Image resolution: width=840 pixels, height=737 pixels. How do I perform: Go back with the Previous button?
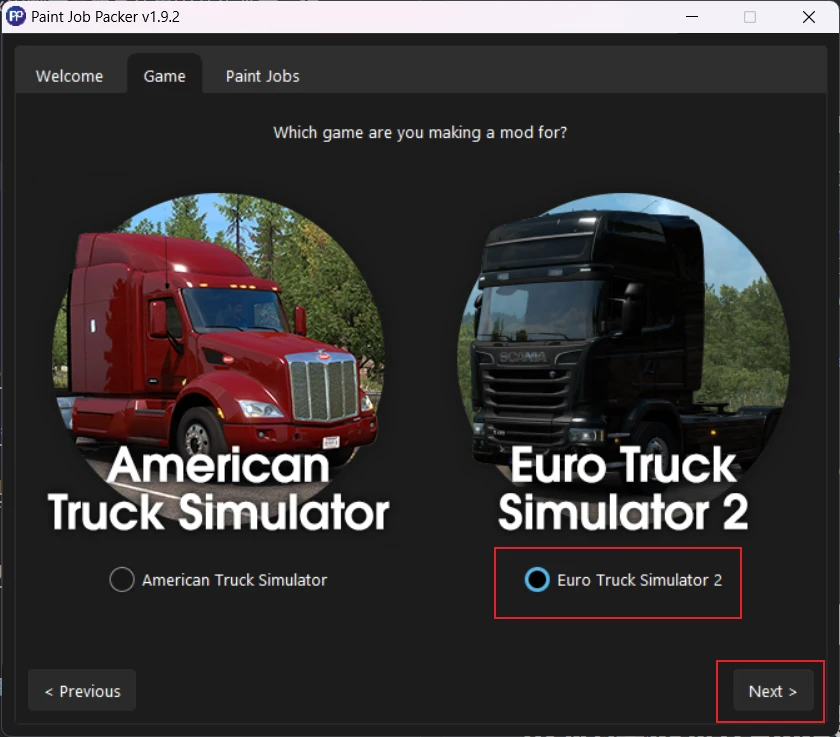[82, 691]
